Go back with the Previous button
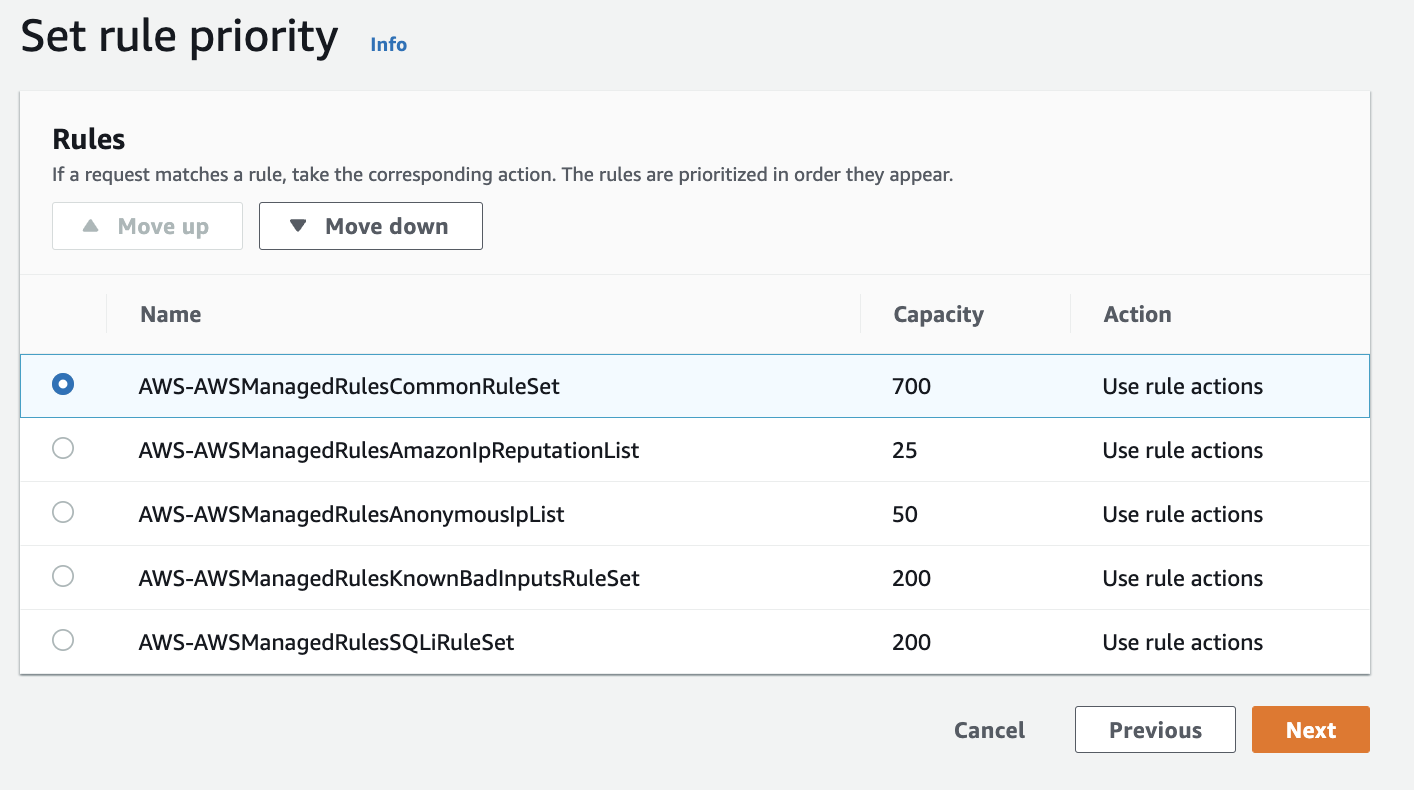Viewport: 1414px width, 790px height. pos(1155,730)
